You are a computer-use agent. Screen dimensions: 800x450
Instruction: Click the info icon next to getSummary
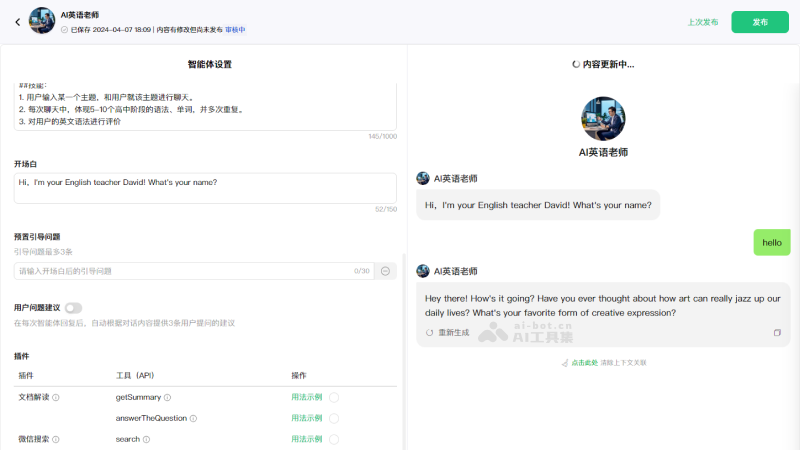click(168, 398)
